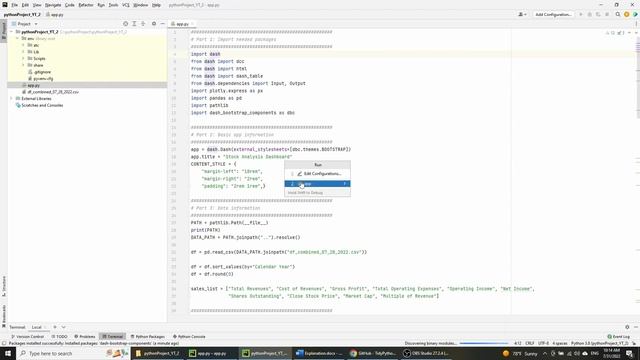The height and width of the screenshot is (360, 640).
Task: Click the orange IDE updates icon
Action: click(627, 14)
